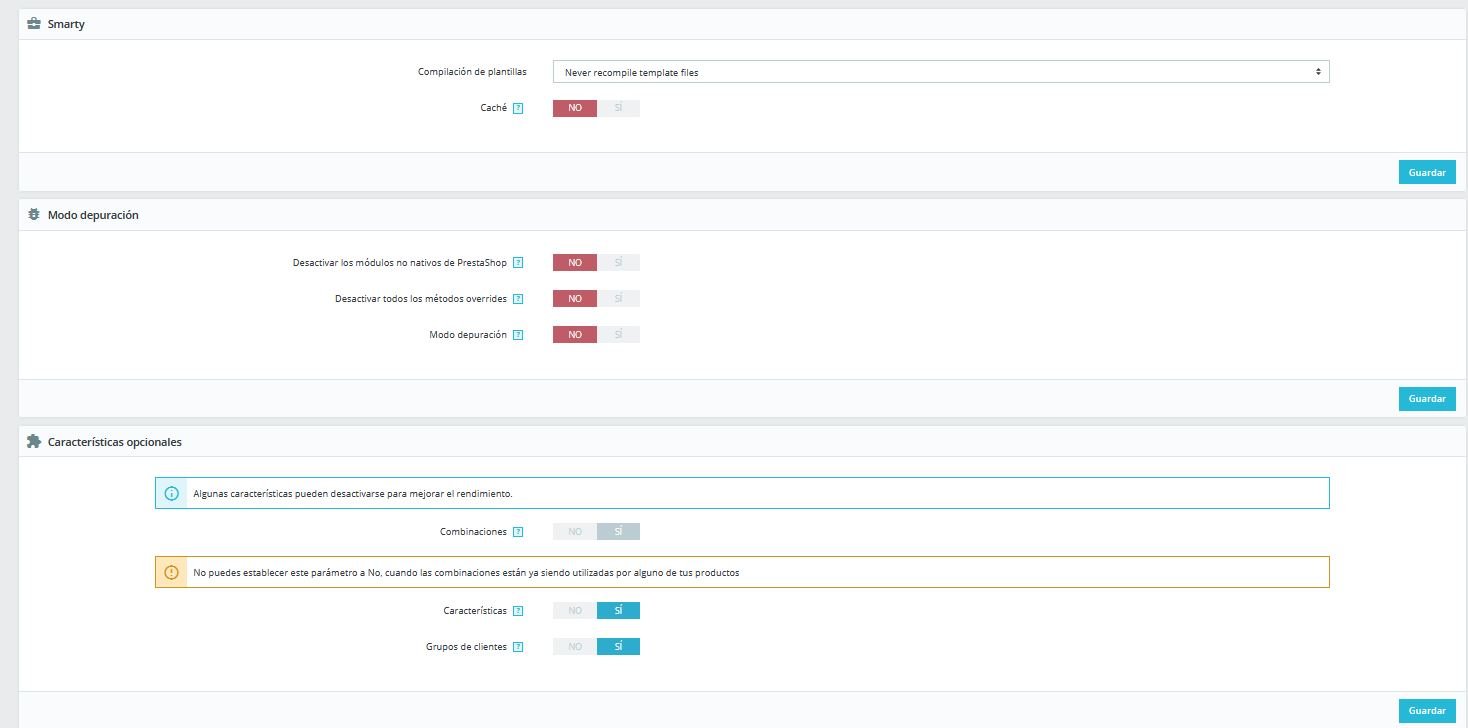
Task: Set Modo depuración switch to NO
Action: (575, 335)
